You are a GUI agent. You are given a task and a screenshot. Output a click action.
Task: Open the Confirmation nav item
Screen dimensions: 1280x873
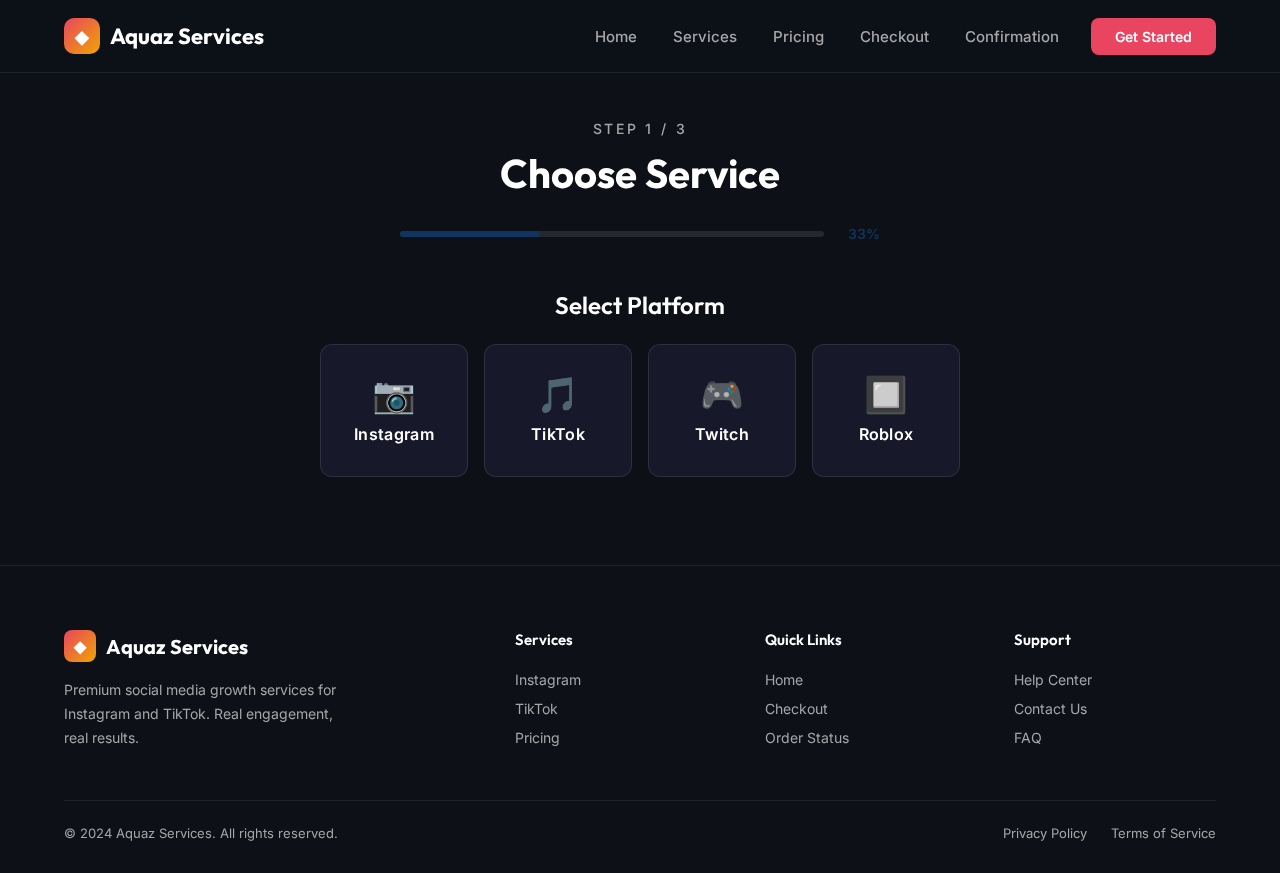click(1012, 36)
